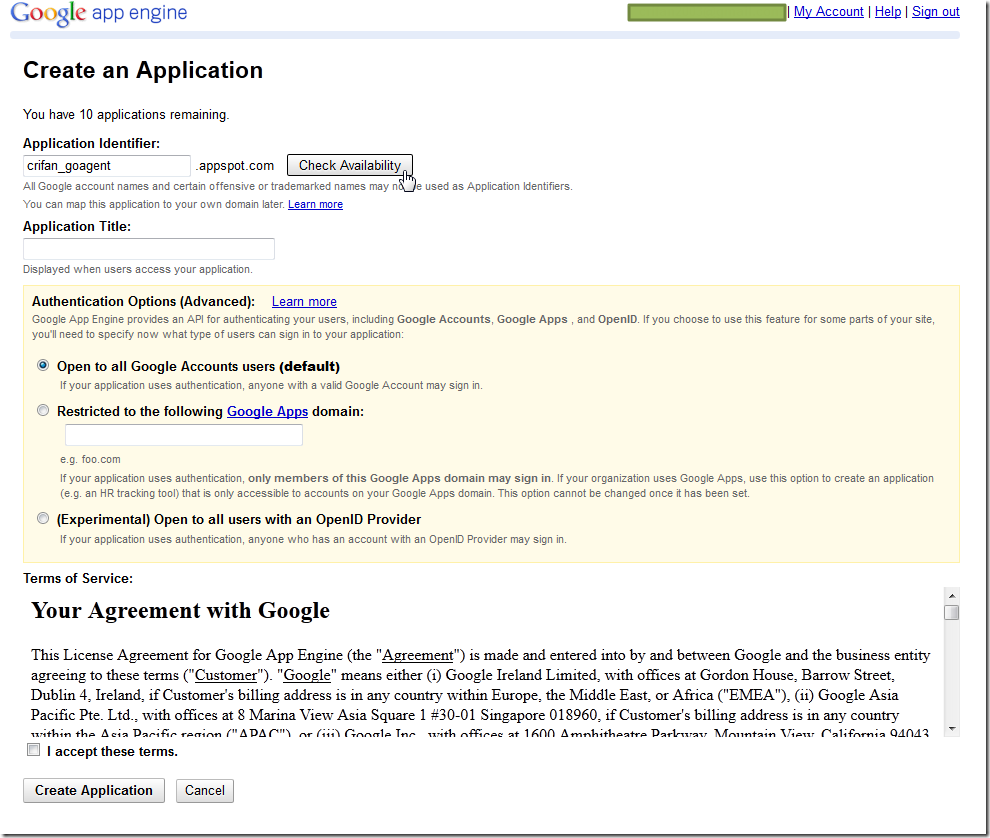This screenshot has width=990, height=838.
Task: Click the Create Application button
Action: pos(94,790)
